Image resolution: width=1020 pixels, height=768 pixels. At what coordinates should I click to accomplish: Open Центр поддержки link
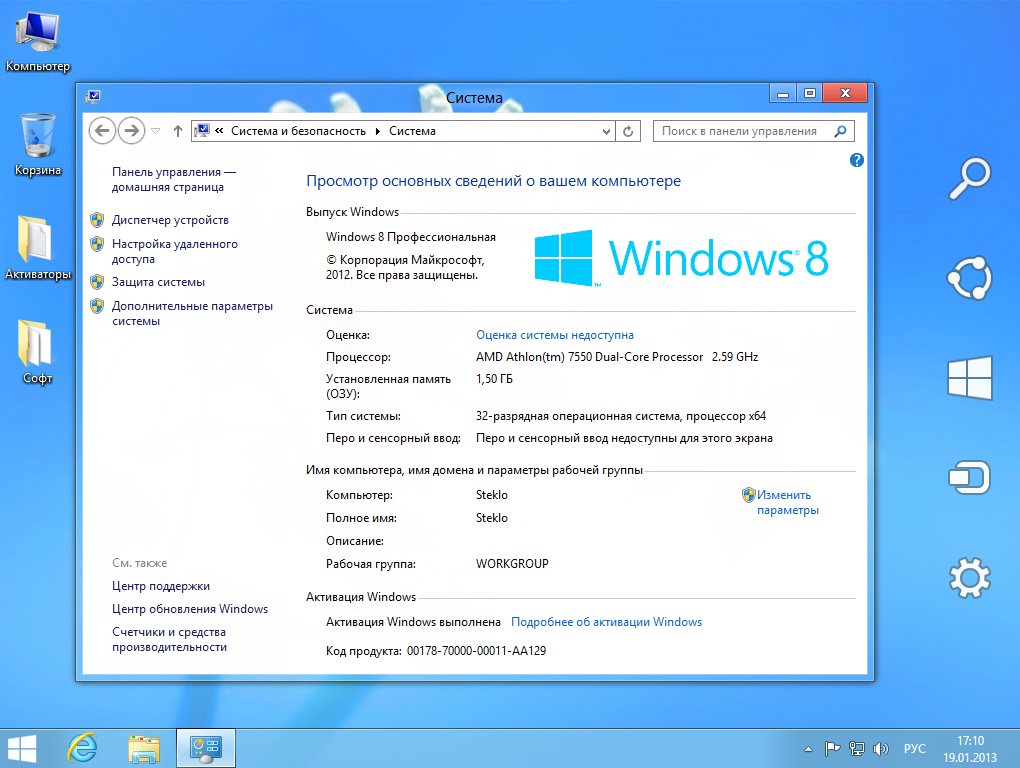[161, 586]
